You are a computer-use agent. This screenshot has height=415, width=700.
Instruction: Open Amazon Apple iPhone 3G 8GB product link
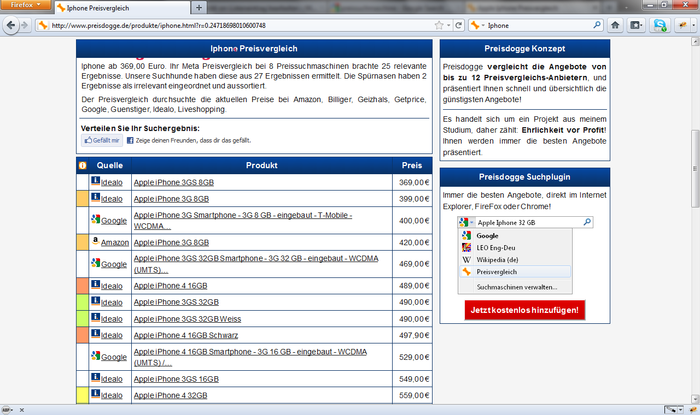click(x=171, y=242)
